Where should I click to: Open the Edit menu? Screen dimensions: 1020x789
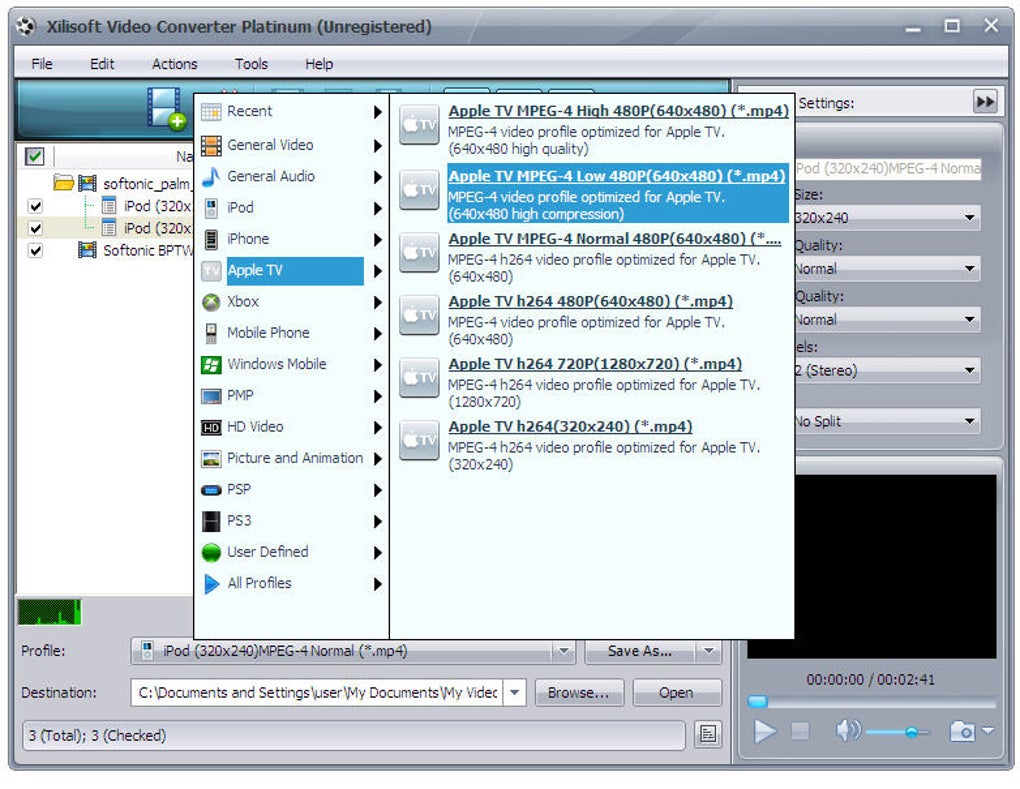tap(101, 64)
